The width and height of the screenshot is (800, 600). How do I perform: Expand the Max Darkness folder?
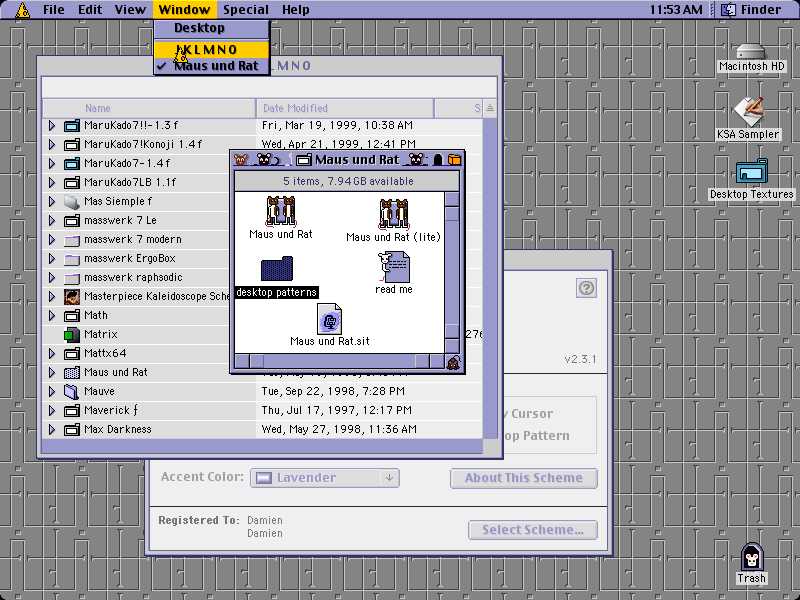[52, 430]
